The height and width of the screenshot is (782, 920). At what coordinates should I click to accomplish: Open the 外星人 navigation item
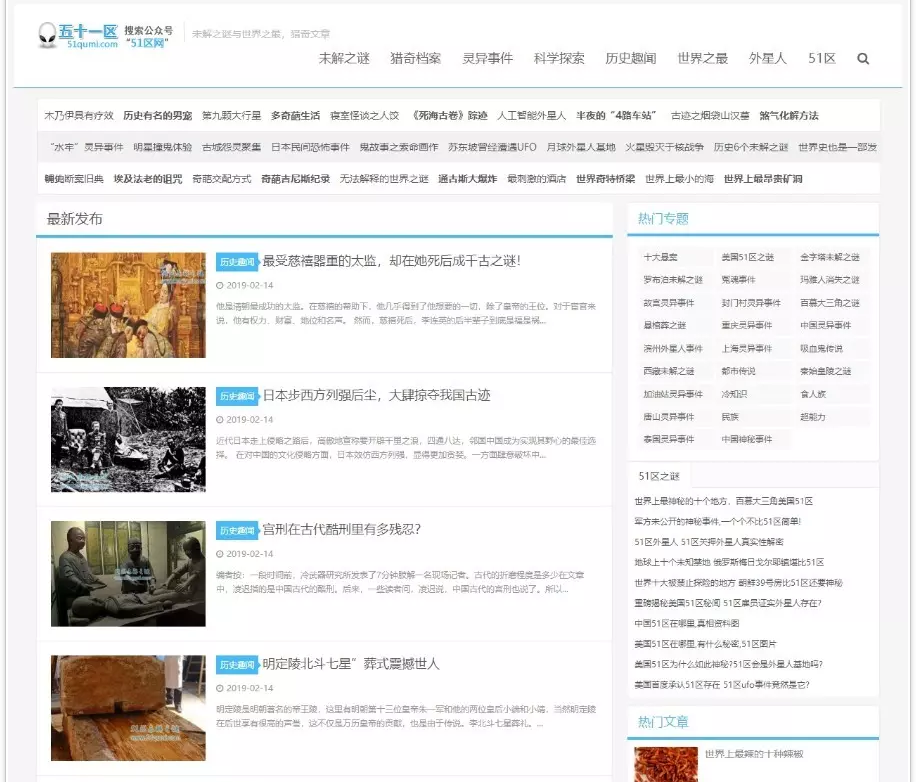(x=767, y=58)
